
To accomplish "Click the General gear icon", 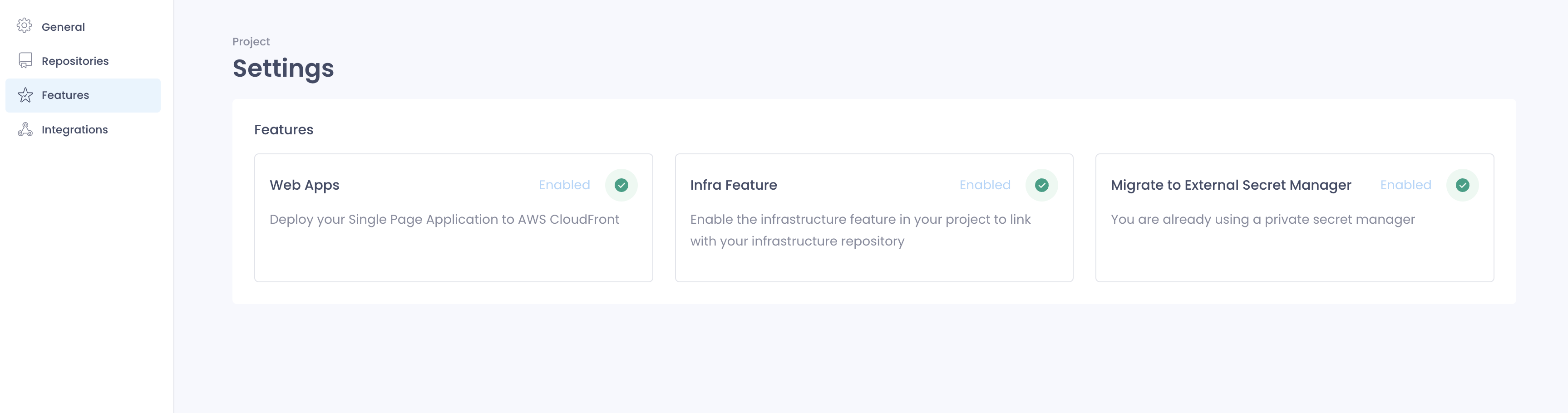I will pyautogui.click(x=25, y=26).
